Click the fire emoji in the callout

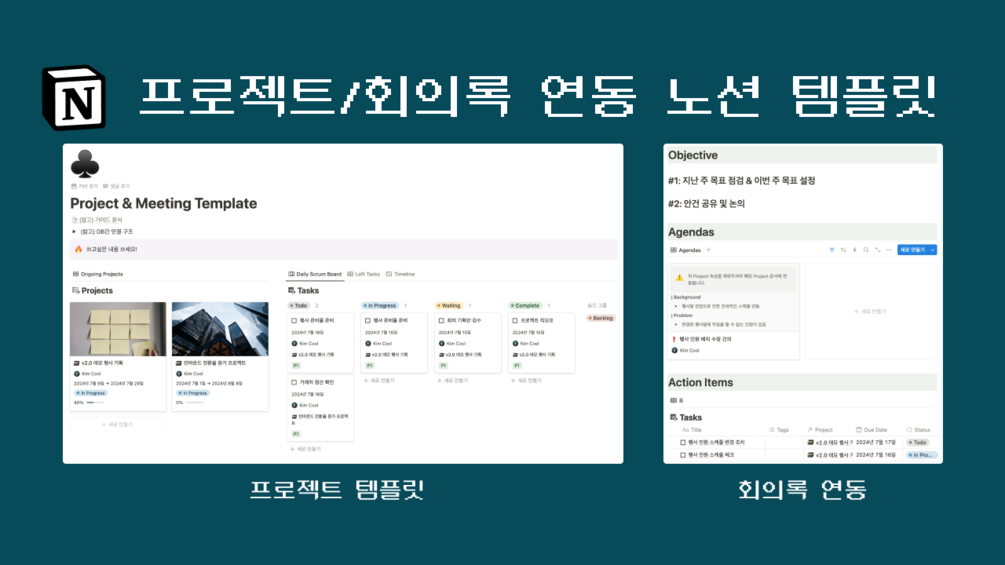coord(78,249)
